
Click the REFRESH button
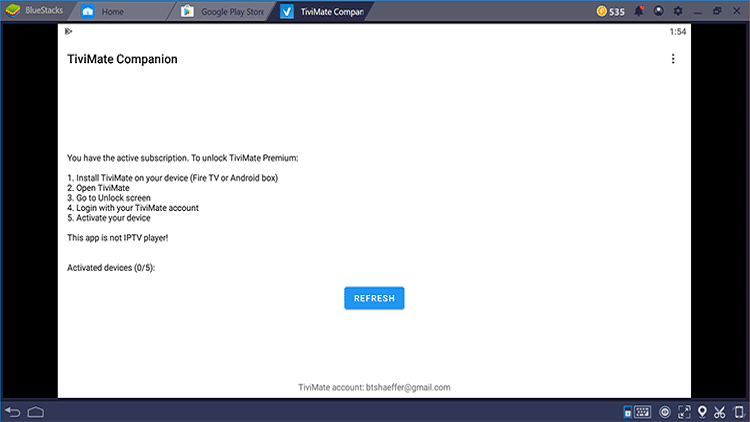tap(374, 298)
